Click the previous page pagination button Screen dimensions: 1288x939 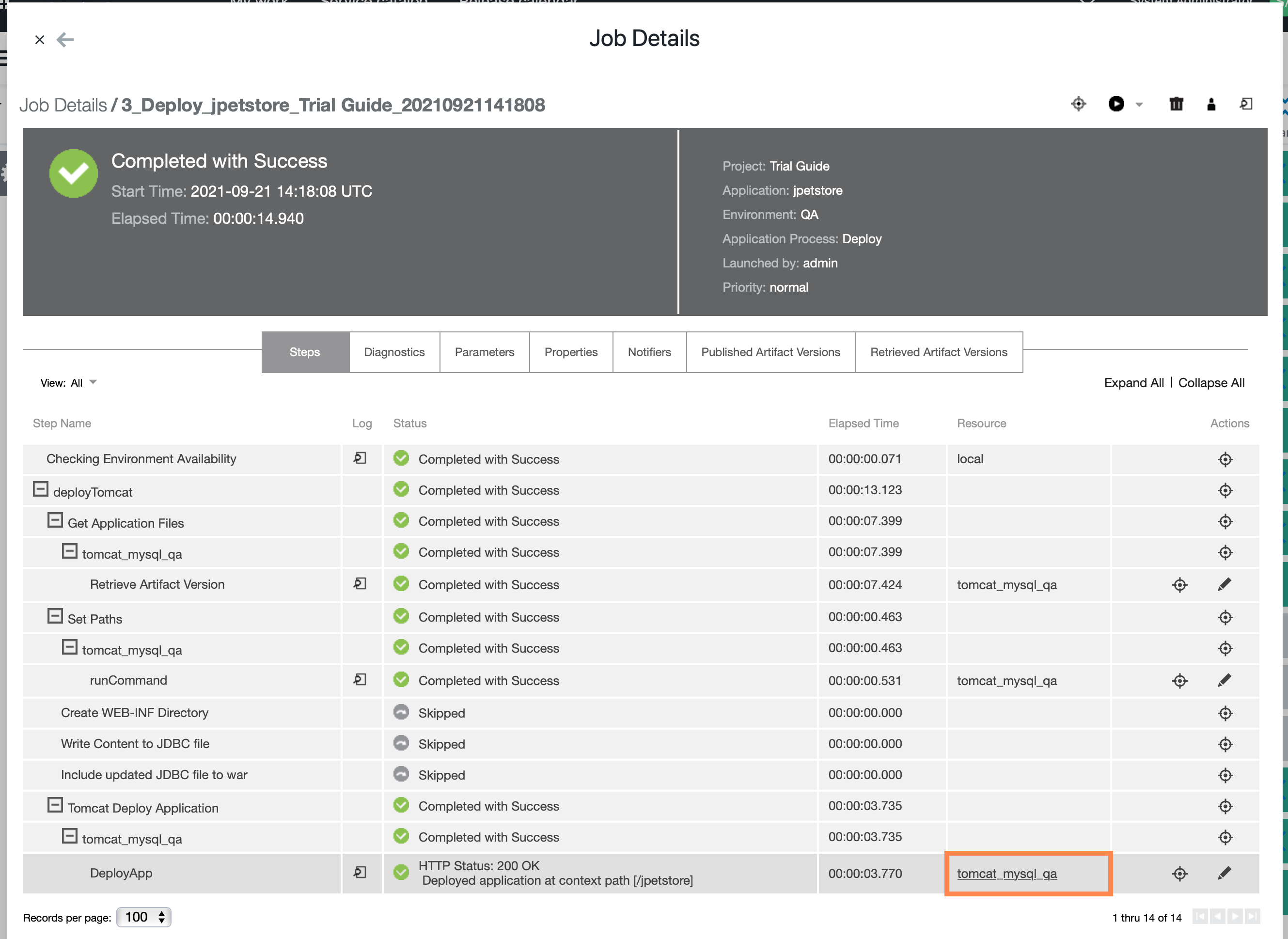[x=1218, y=917]
